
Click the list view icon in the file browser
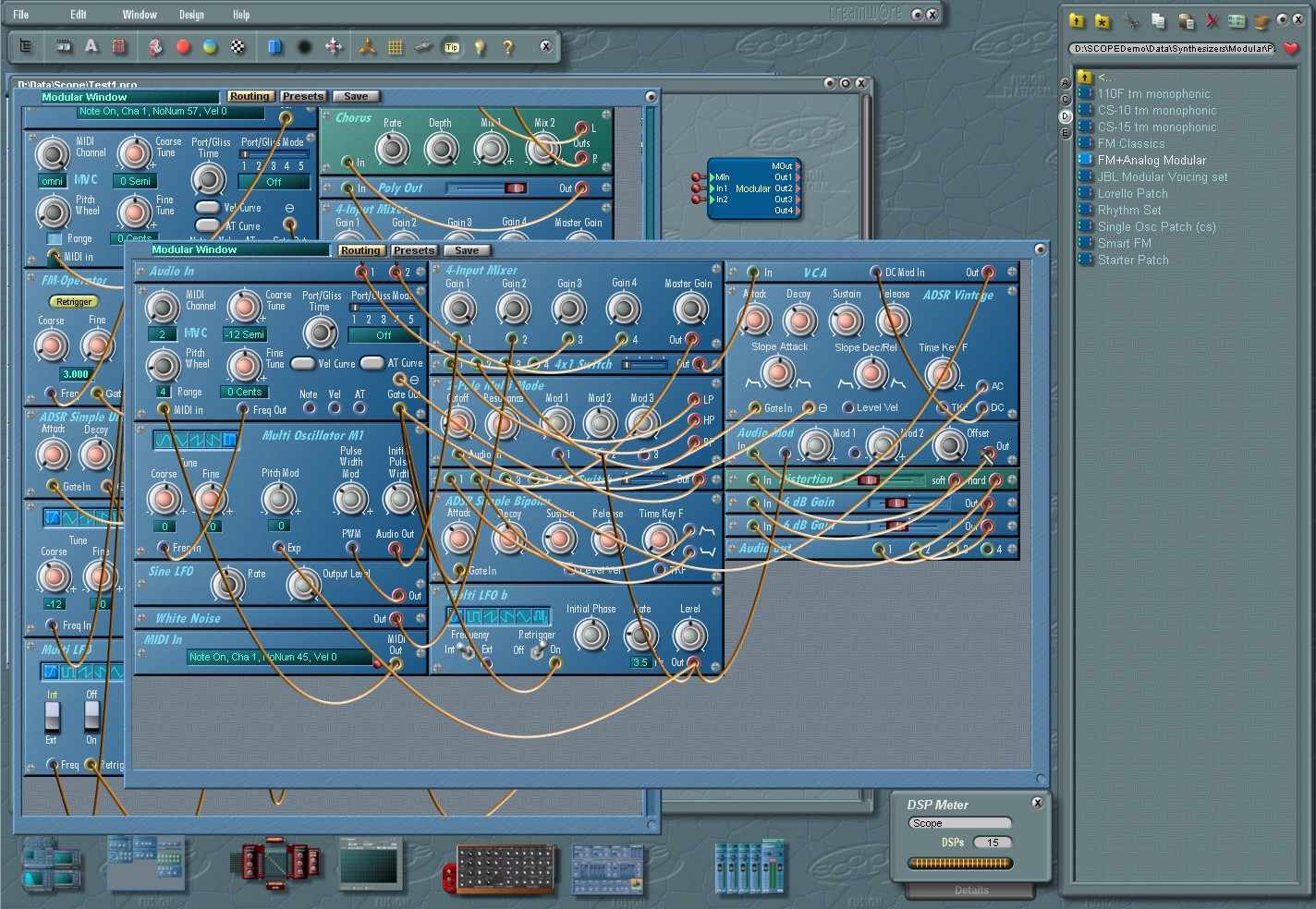tap(1237, 20)
